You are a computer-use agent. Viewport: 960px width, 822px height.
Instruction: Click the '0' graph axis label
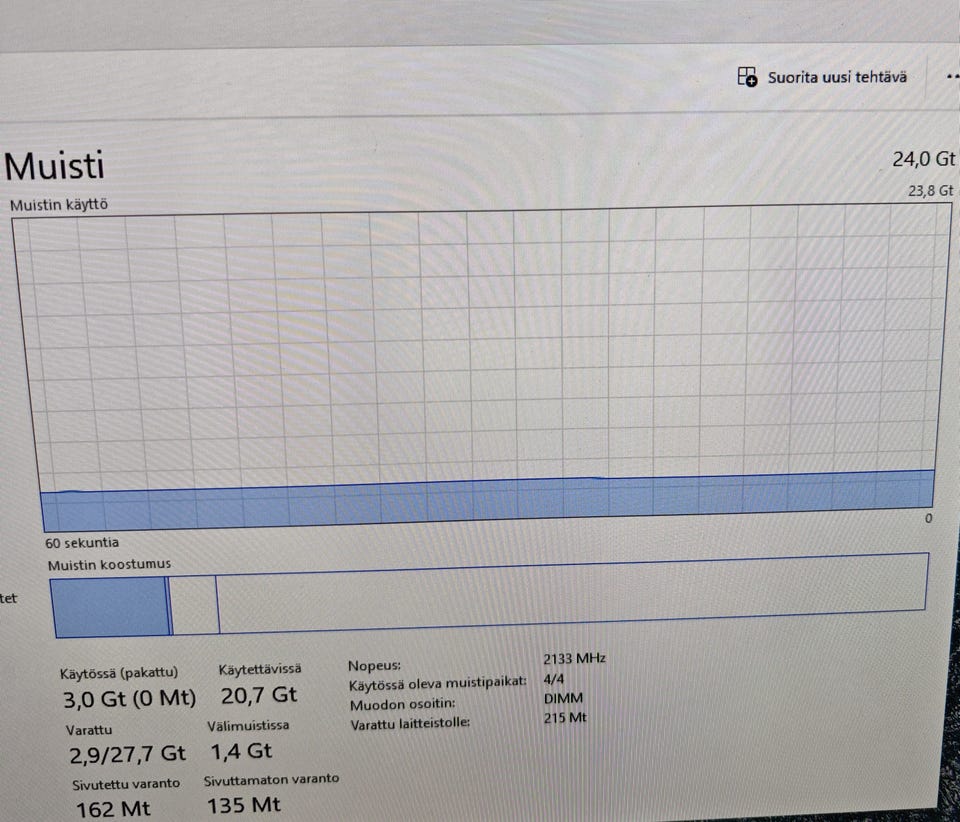pos(928,518)
